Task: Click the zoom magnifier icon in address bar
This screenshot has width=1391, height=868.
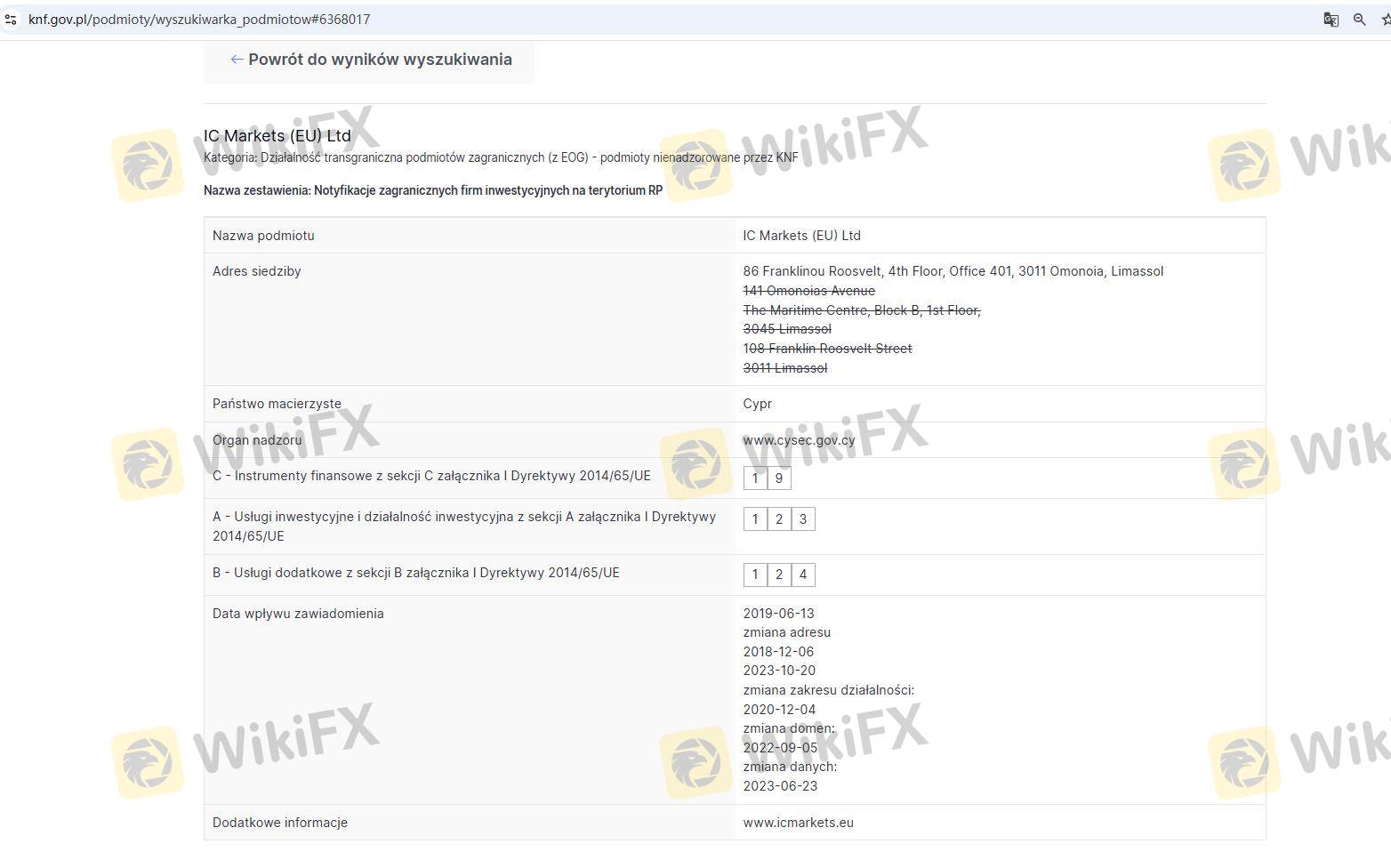Action: click(1359, 20)
